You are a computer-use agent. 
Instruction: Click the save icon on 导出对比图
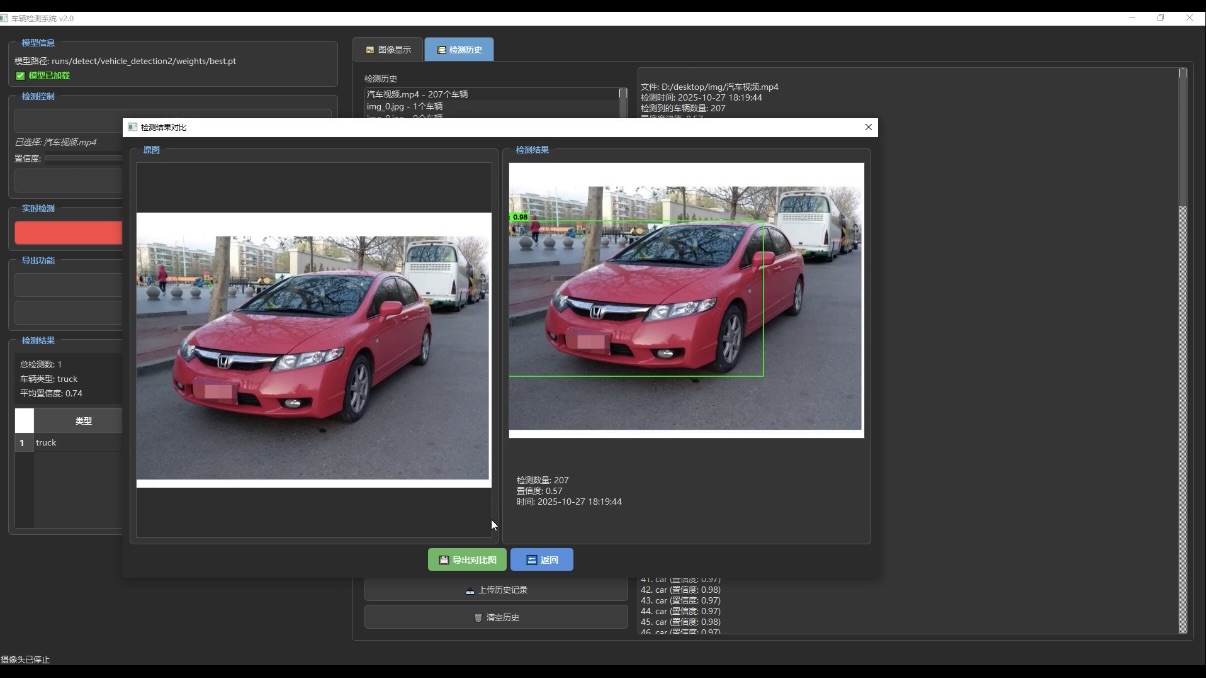(x=444, y=560)
